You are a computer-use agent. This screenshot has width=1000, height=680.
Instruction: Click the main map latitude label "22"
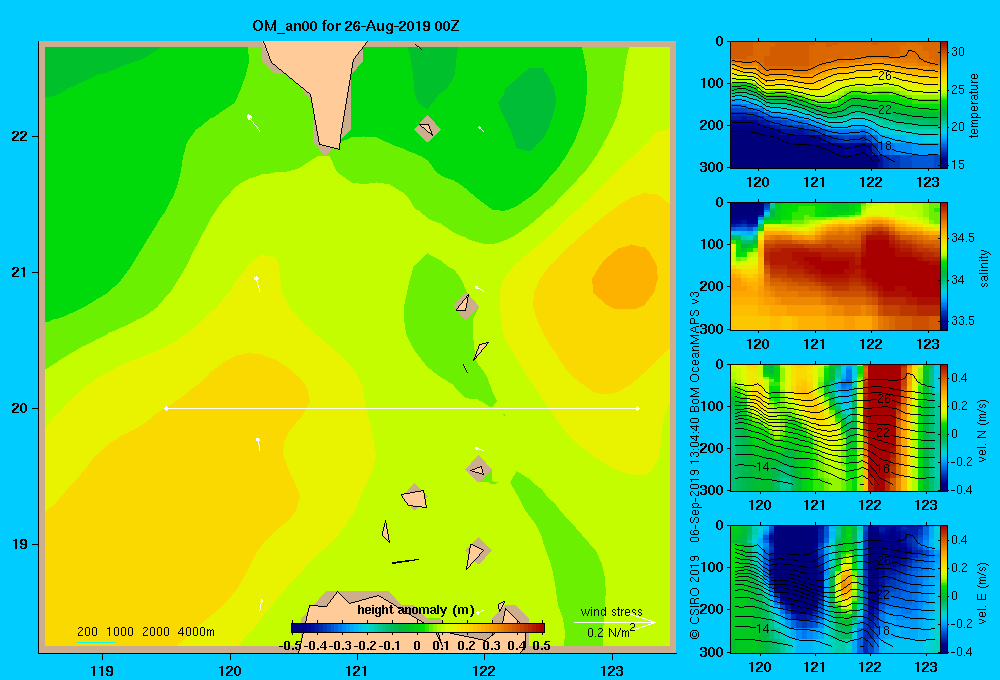pos(20,137)
